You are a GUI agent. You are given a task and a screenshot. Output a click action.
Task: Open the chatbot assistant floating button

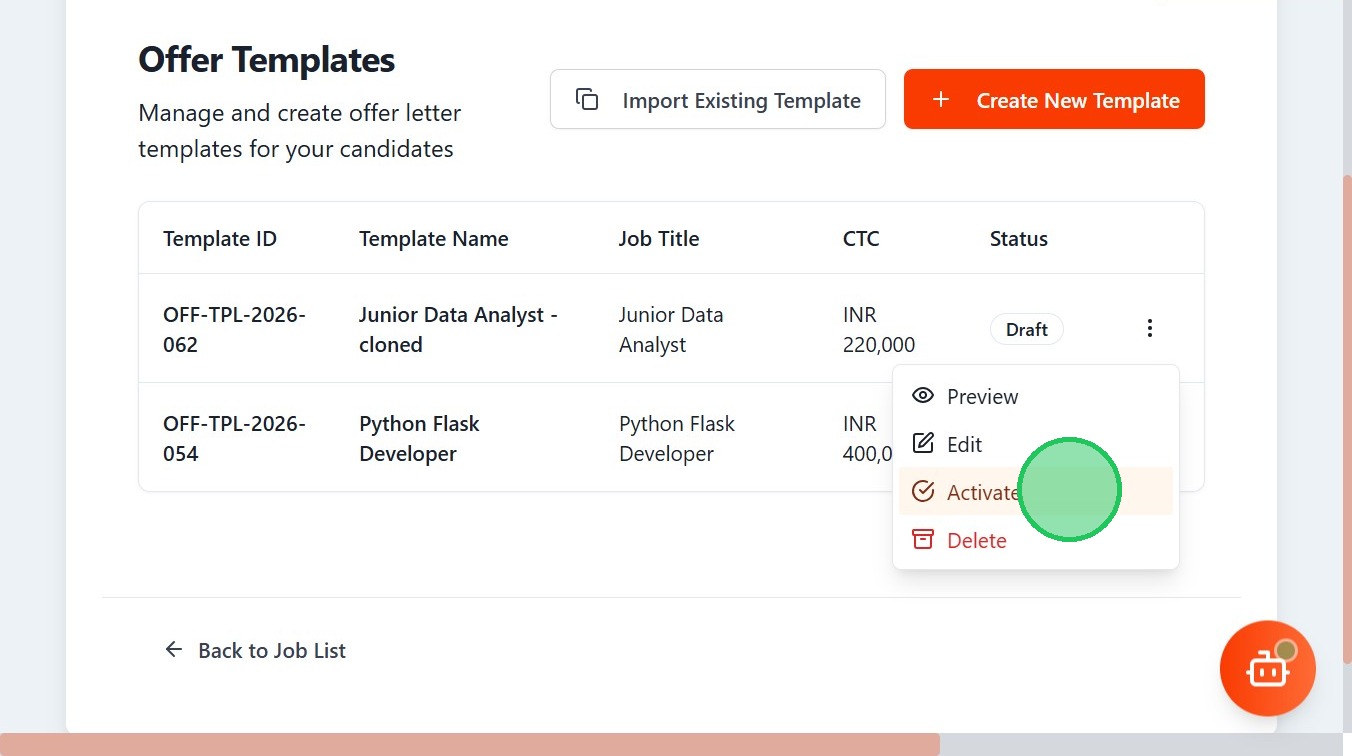coord(1267,669)
